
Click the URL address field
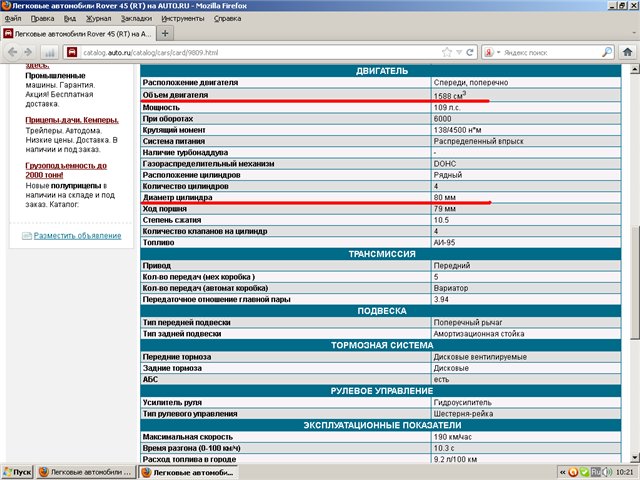tap(261, 52)
